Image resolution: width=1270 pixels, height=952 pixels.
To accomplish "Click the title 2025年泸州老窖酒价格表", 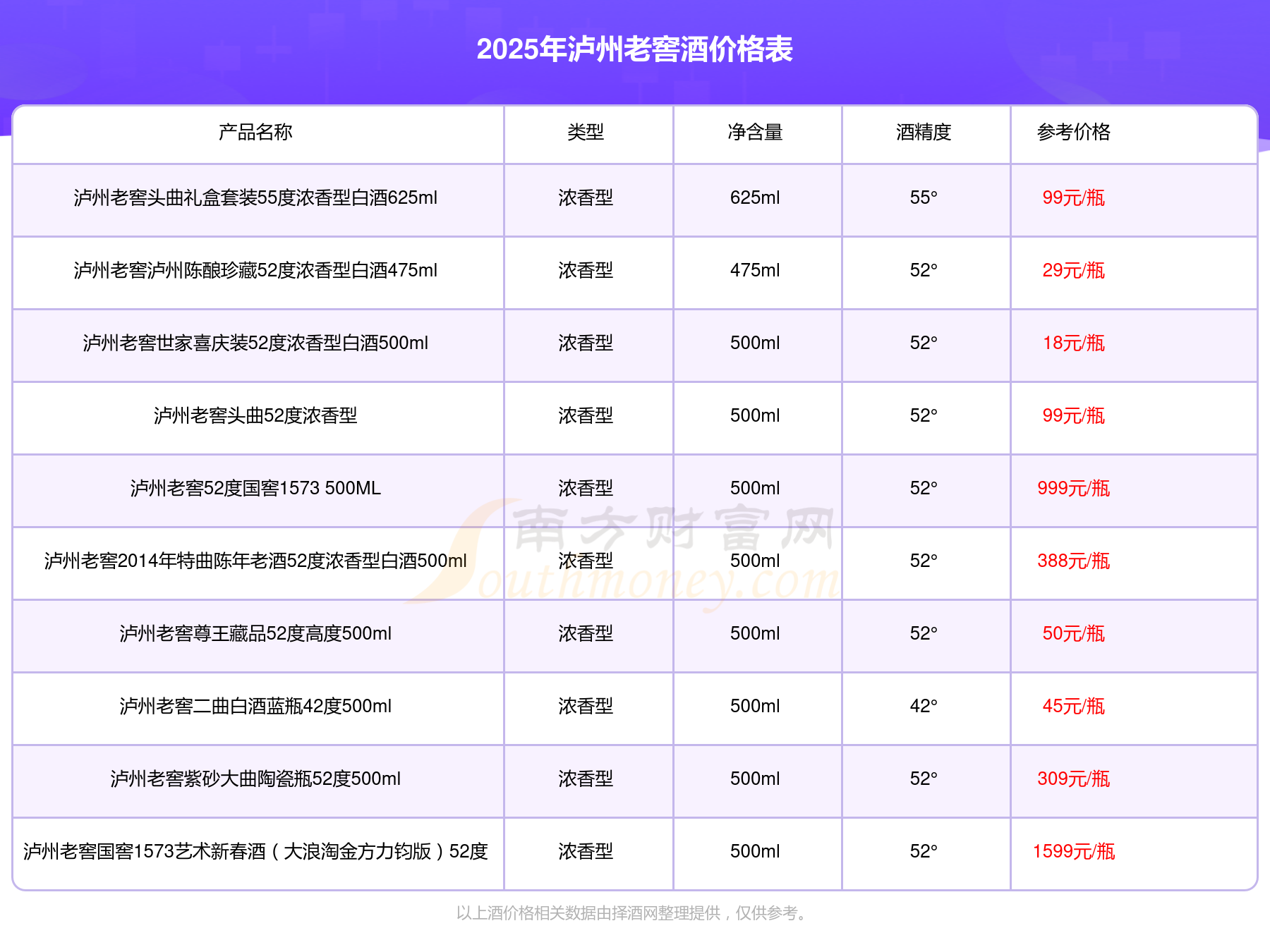I will coord(634,49).
